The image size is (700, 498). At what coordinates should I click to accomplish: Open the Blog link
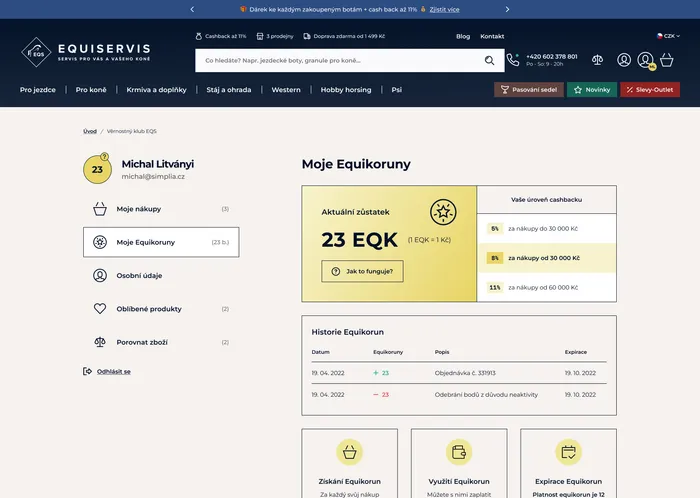pyautogui.click(x=463, y=36)
